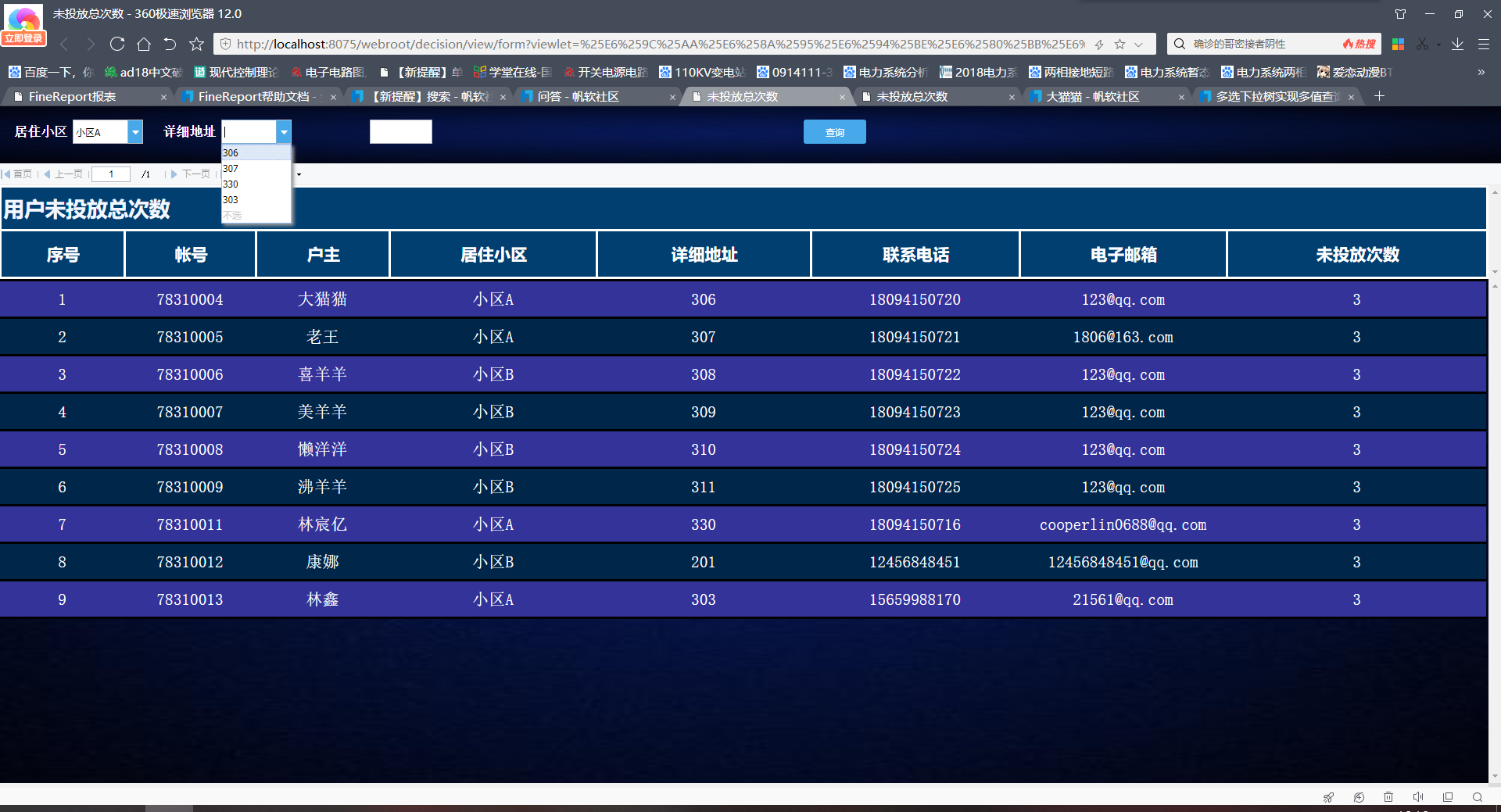Click the rocket accelerator icon in status bar
Screen dimensions: 1501x812
[x=1328, y=797]
